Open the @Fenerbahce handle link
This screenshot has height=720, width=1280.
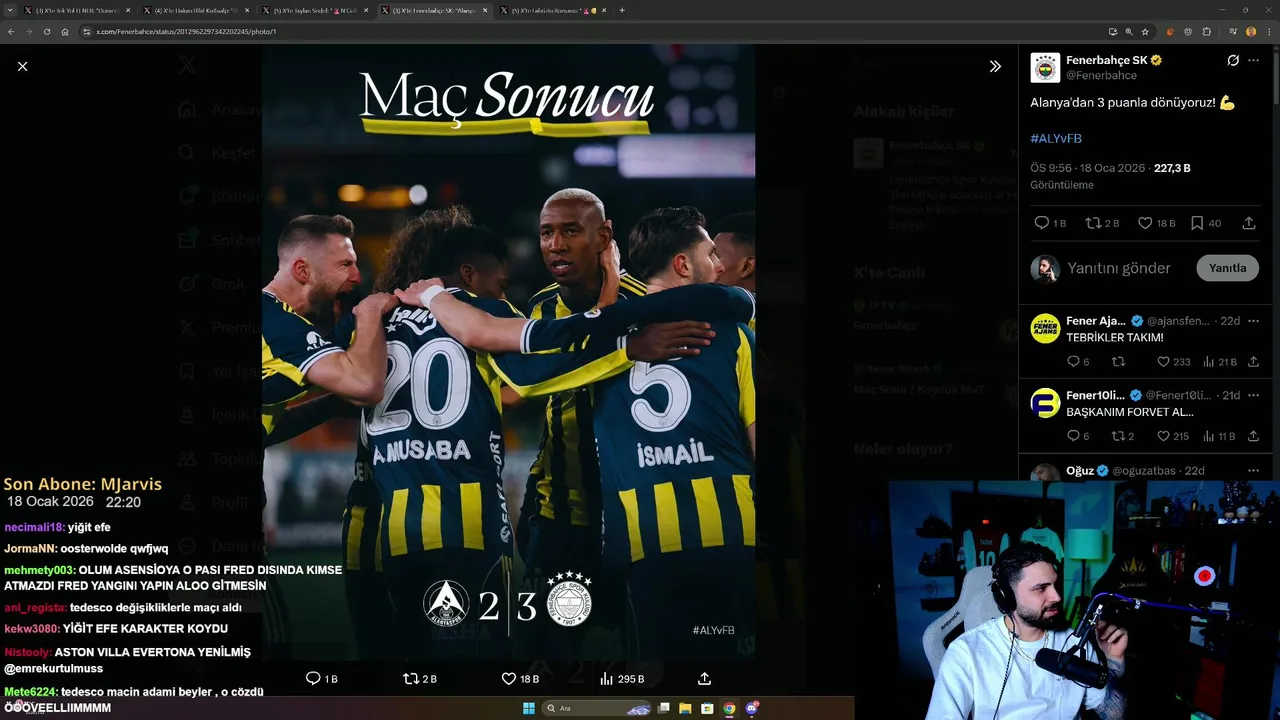point(1101,75)
